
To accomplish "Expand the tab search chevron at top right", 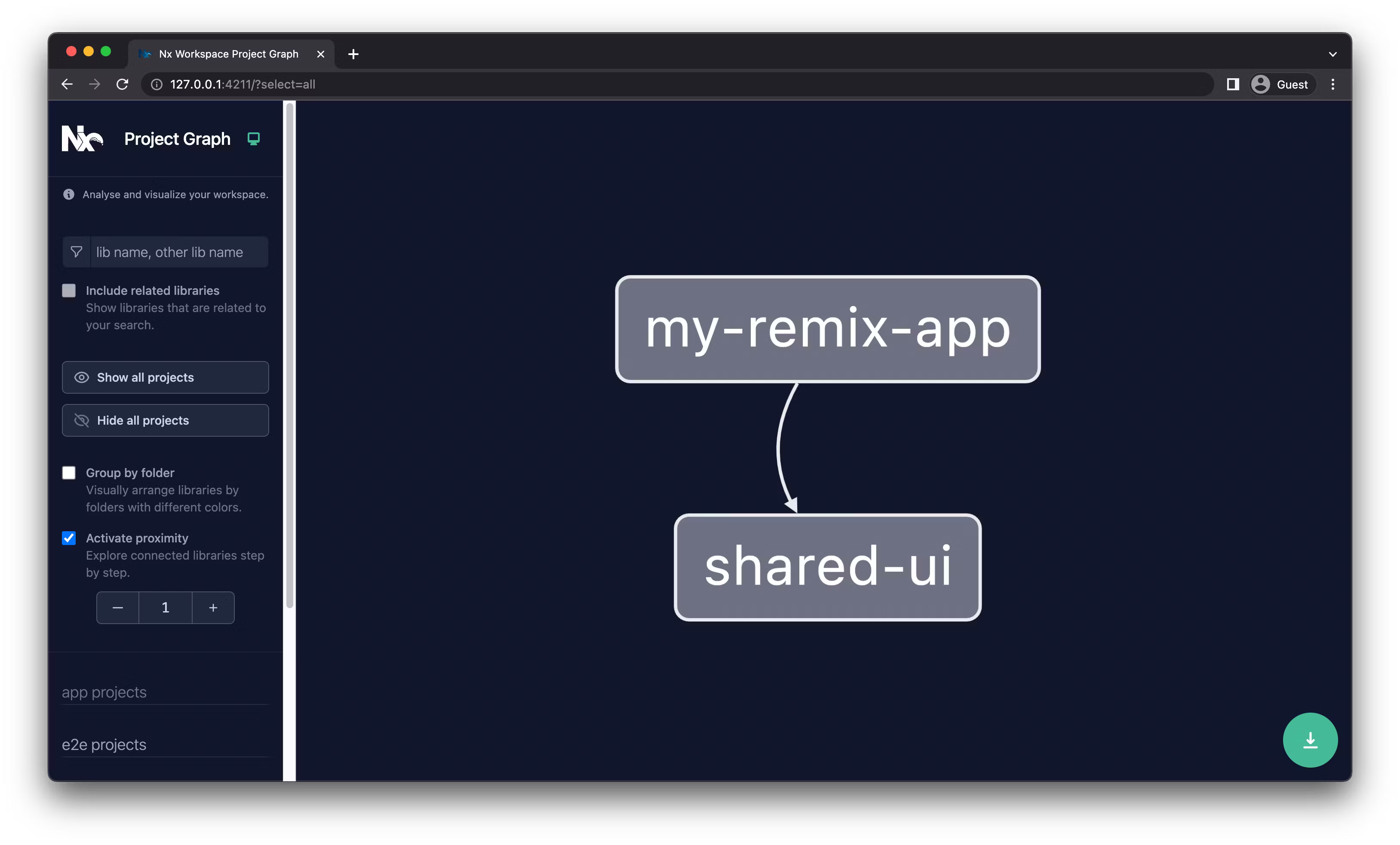I will tap(1332, 55).
